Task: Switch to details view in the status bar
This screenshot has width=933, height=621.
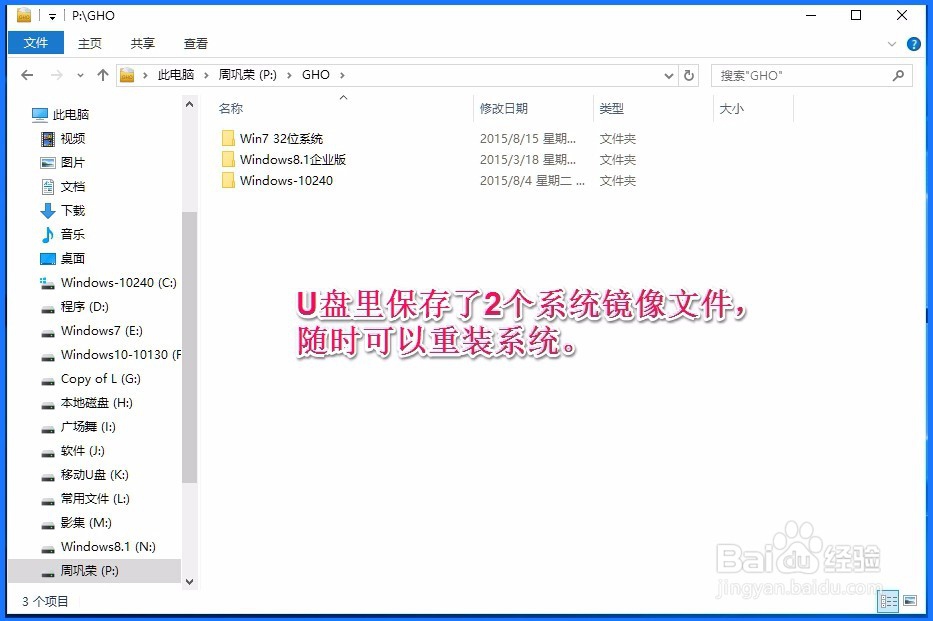Action: click(x=888, y=601)
